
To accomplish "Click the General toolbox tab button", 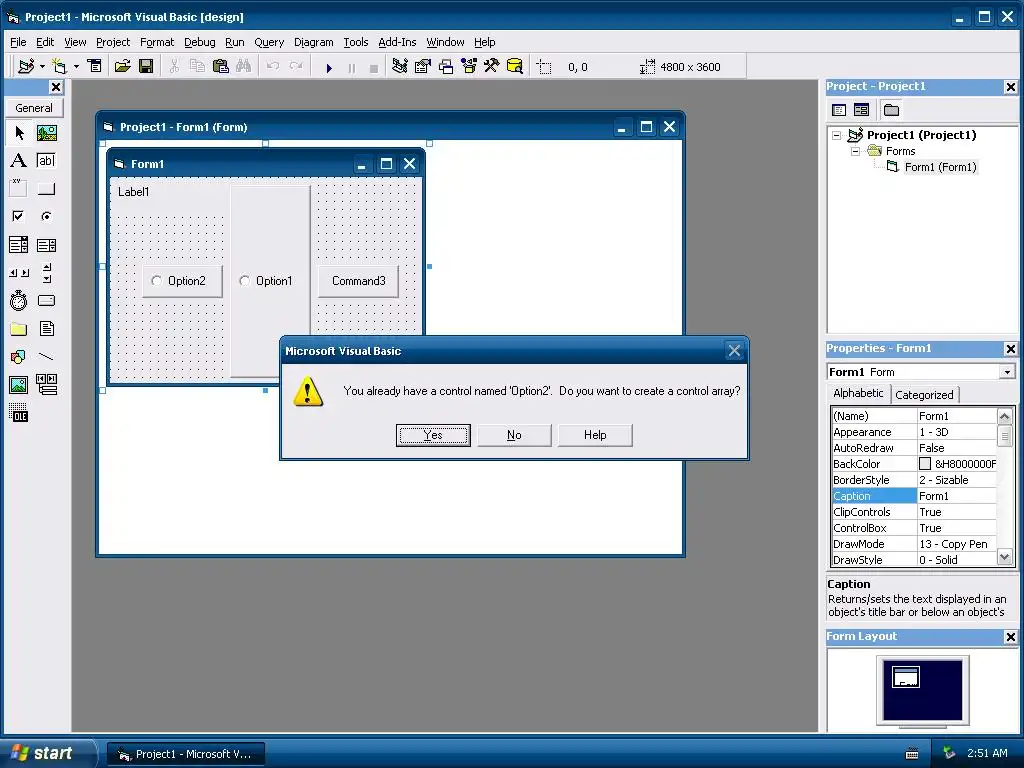I will click(34, 108).
